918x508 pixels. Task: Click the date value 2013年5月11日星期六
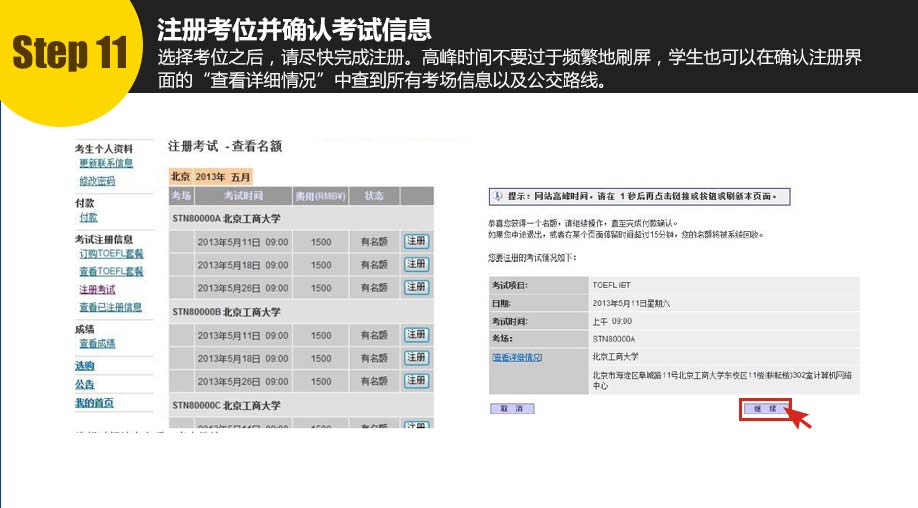(631, 303)
